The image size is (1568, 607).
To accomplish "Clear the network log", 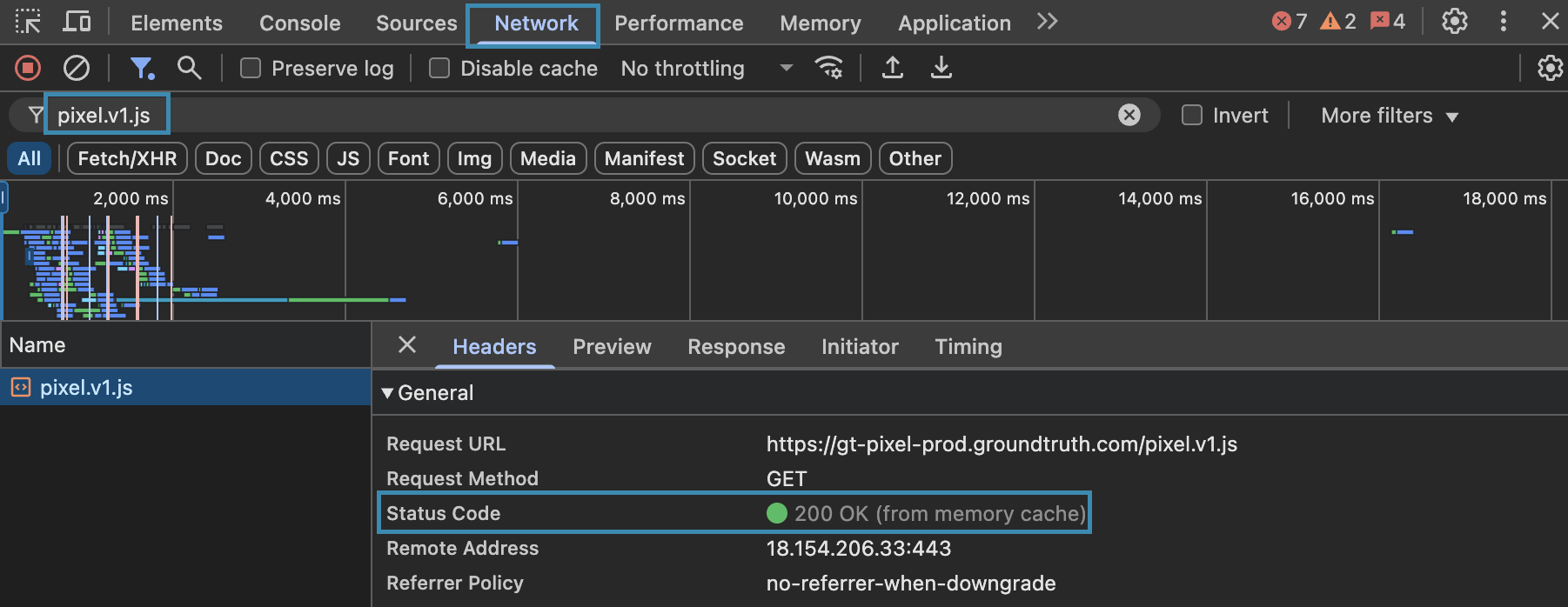I will 77,68.
